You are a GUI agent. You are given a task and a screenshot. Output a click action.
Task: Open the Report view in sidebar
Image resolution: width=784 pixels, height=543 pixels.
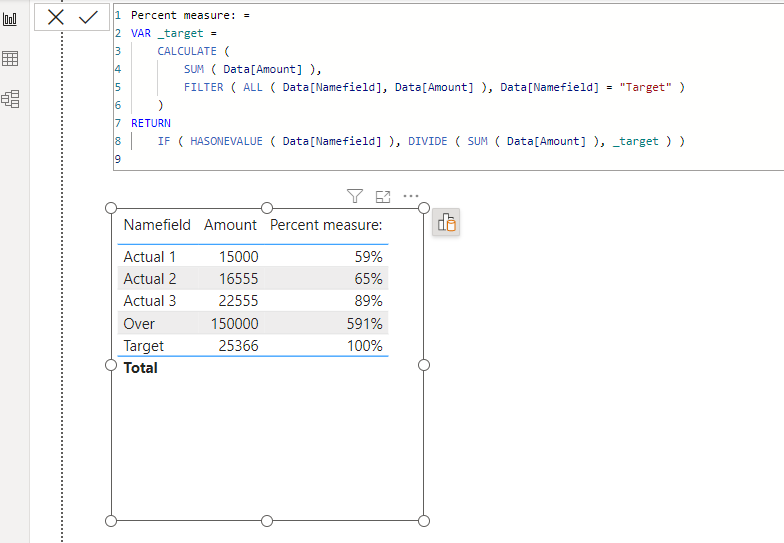pyautogui.click(x=10, y=20)
